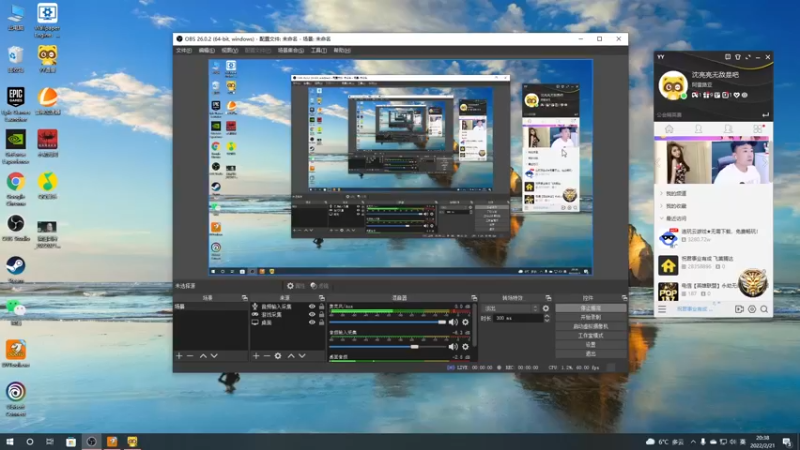Click OBS 退出 exit button
The image size is (800, 450).
[591, 354]
